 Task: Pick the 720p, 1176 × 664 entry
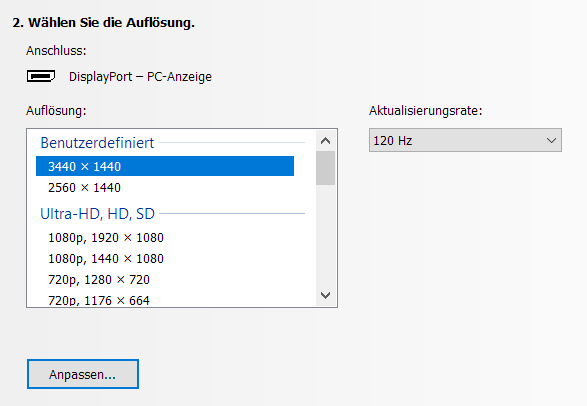pyautogui.click(x=165, y=300)
